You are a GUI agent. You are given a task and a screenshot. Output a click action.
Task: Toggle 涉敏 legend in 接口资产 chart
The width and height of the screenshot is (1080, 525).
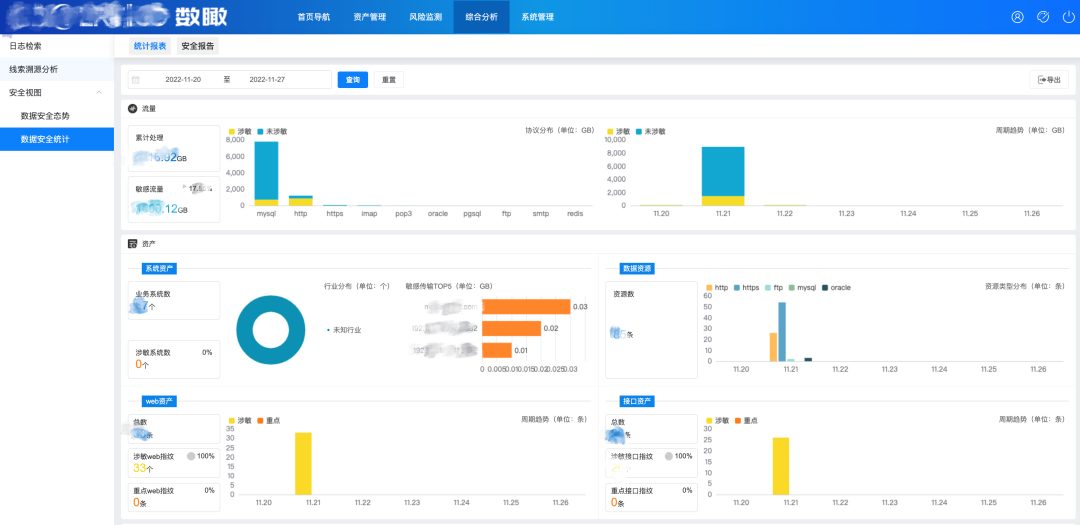click(719, 420)
